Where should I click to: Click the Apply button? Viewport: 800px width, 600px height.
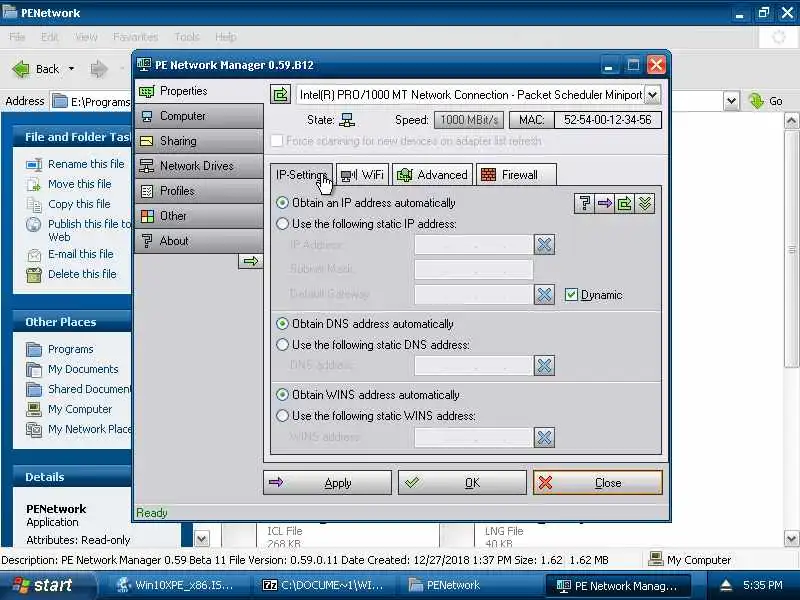tap(328, 483)
